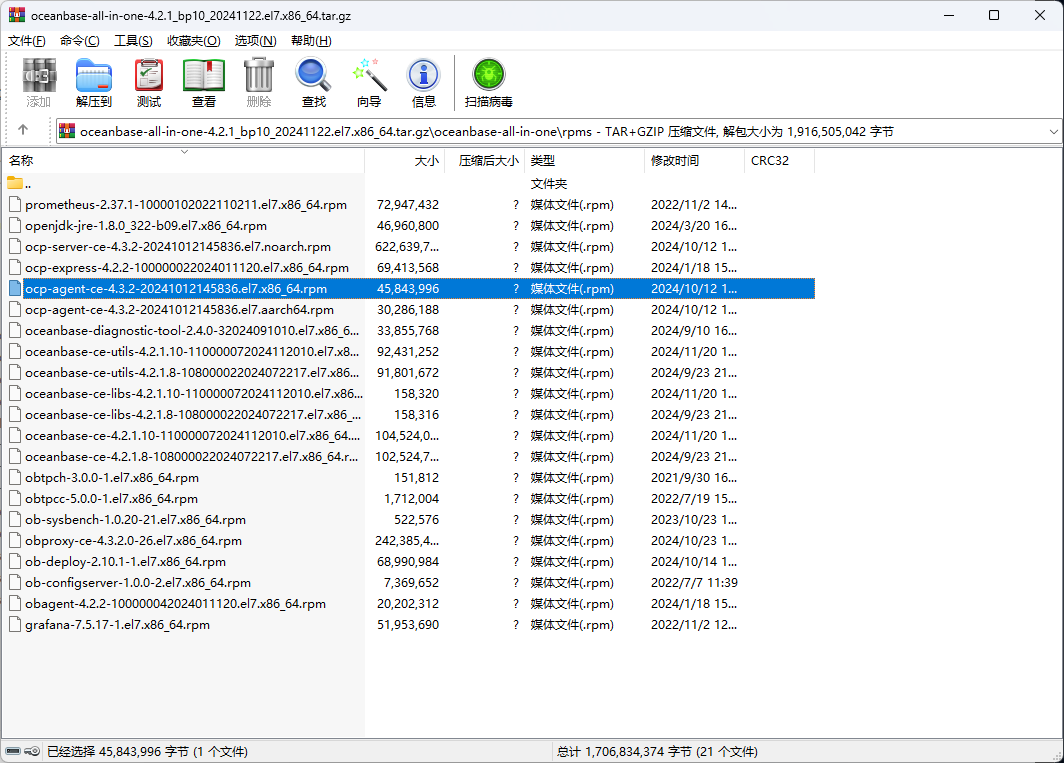1064x763 pixels.
Task: Open the Help (帮助) menu
Action: [311, 41]
